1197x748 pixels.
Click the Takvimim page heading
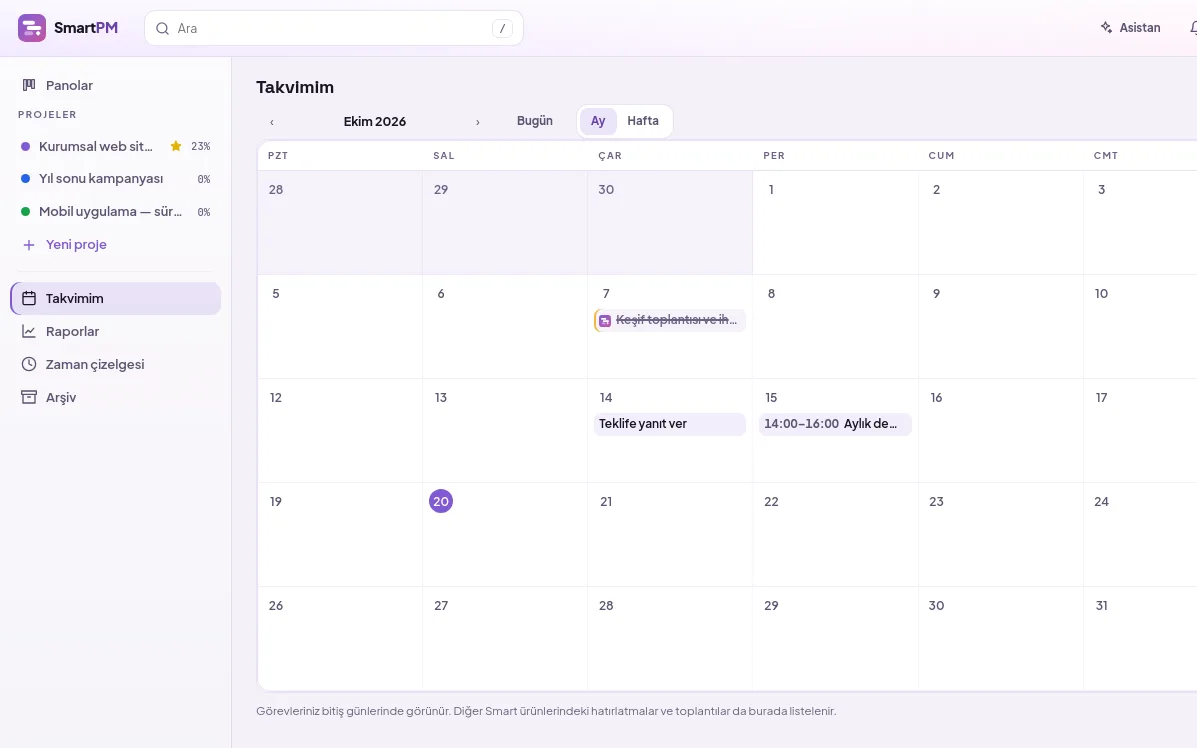[x=295, y=87]
